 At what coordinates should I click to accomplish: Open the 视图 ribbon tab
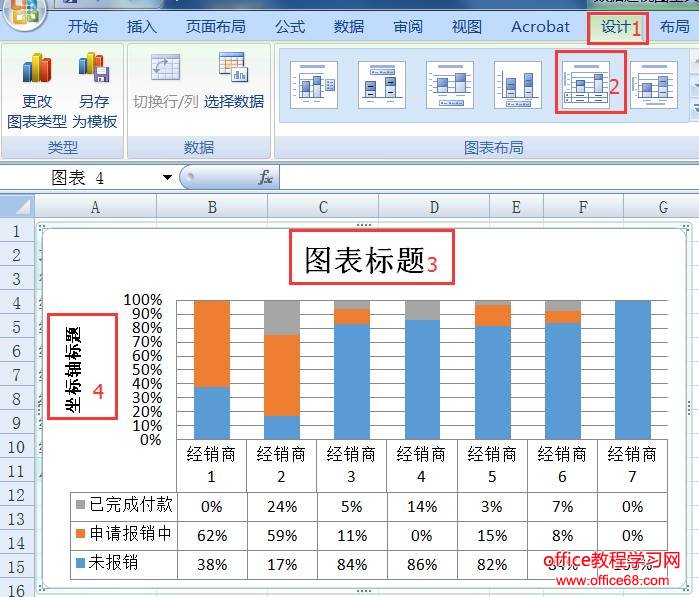467,27
